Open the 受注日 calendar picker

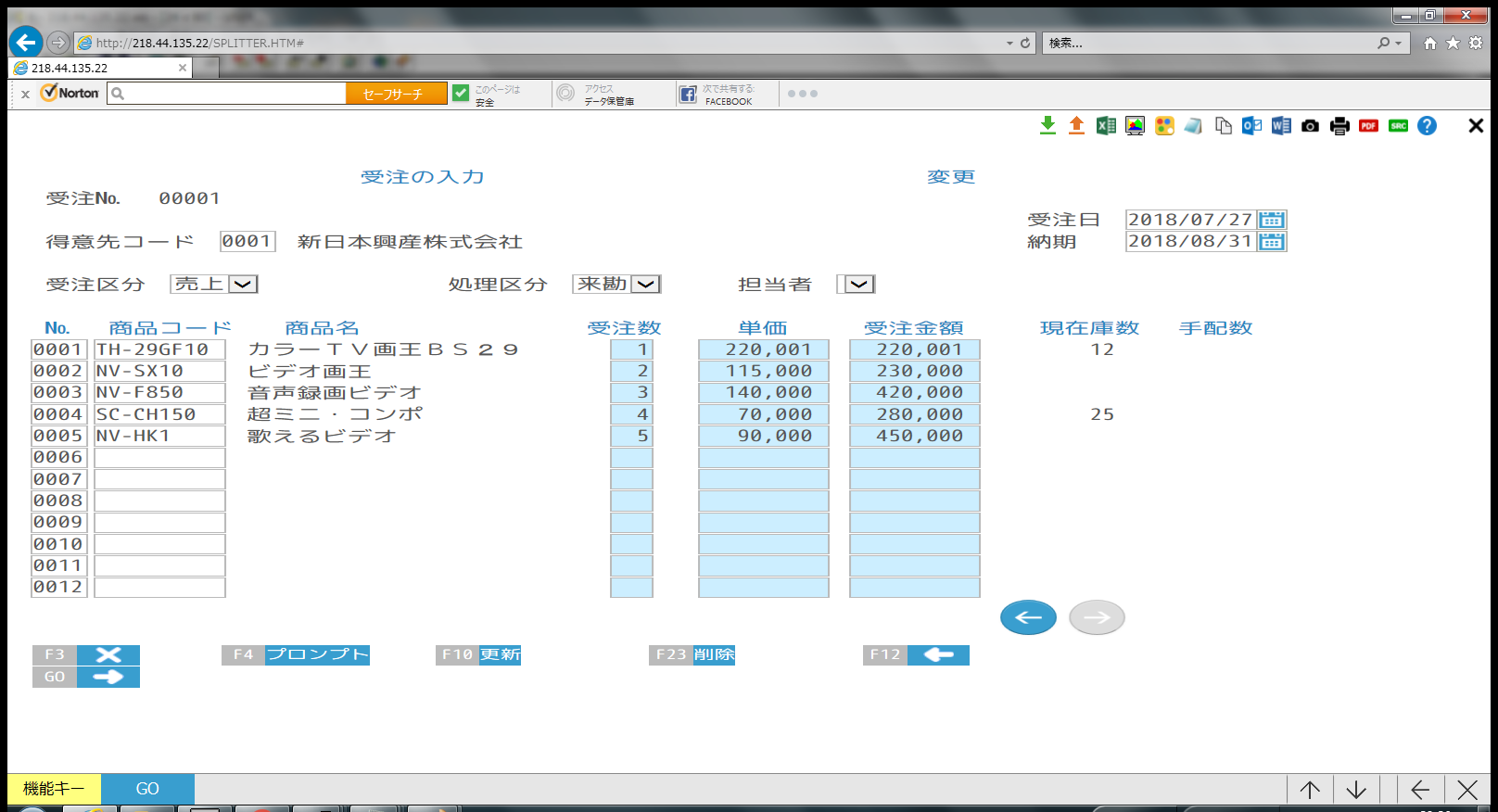1272,220
